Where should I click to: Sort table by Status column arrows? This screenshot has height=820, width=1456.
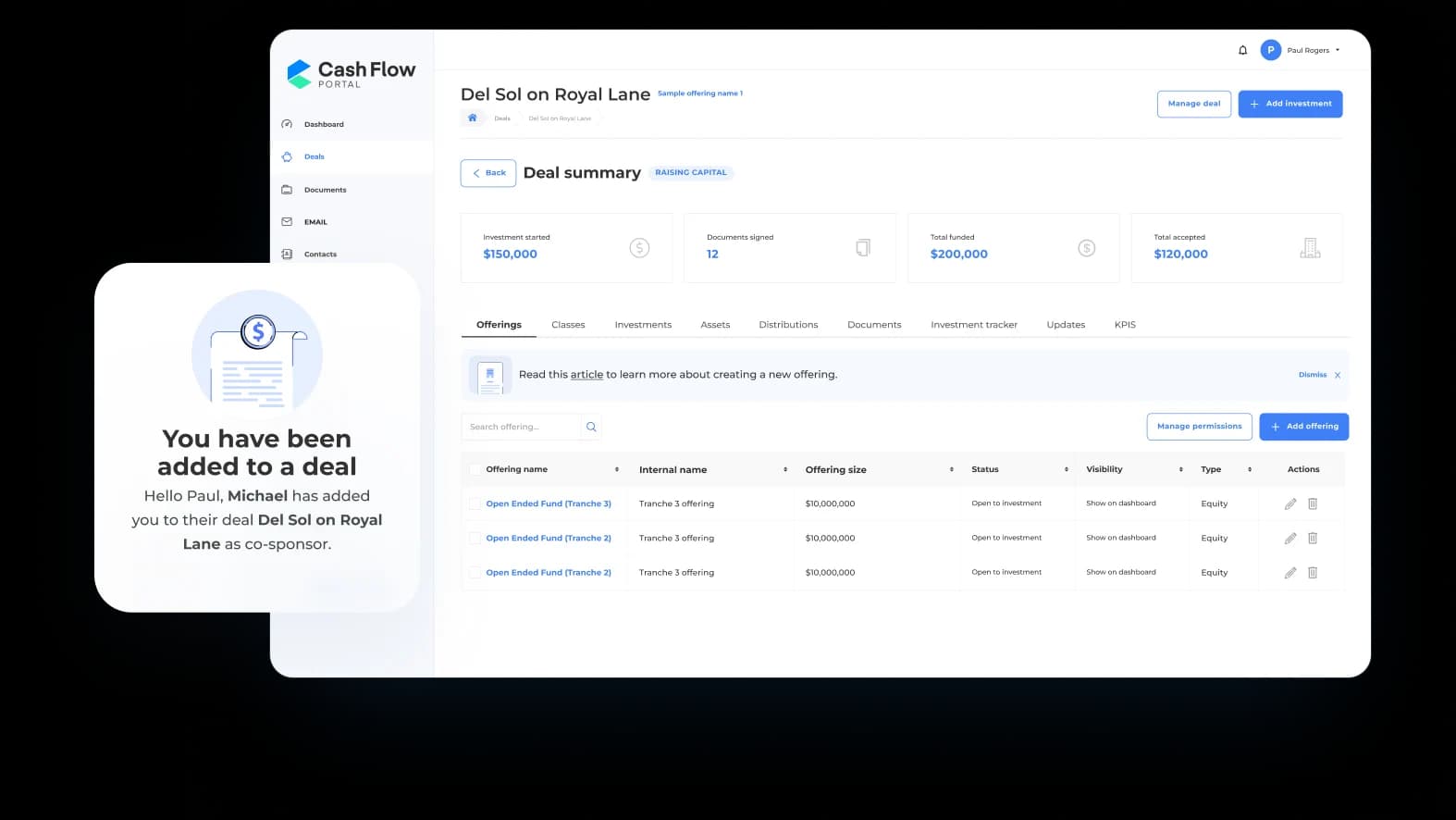[1066, 469]
